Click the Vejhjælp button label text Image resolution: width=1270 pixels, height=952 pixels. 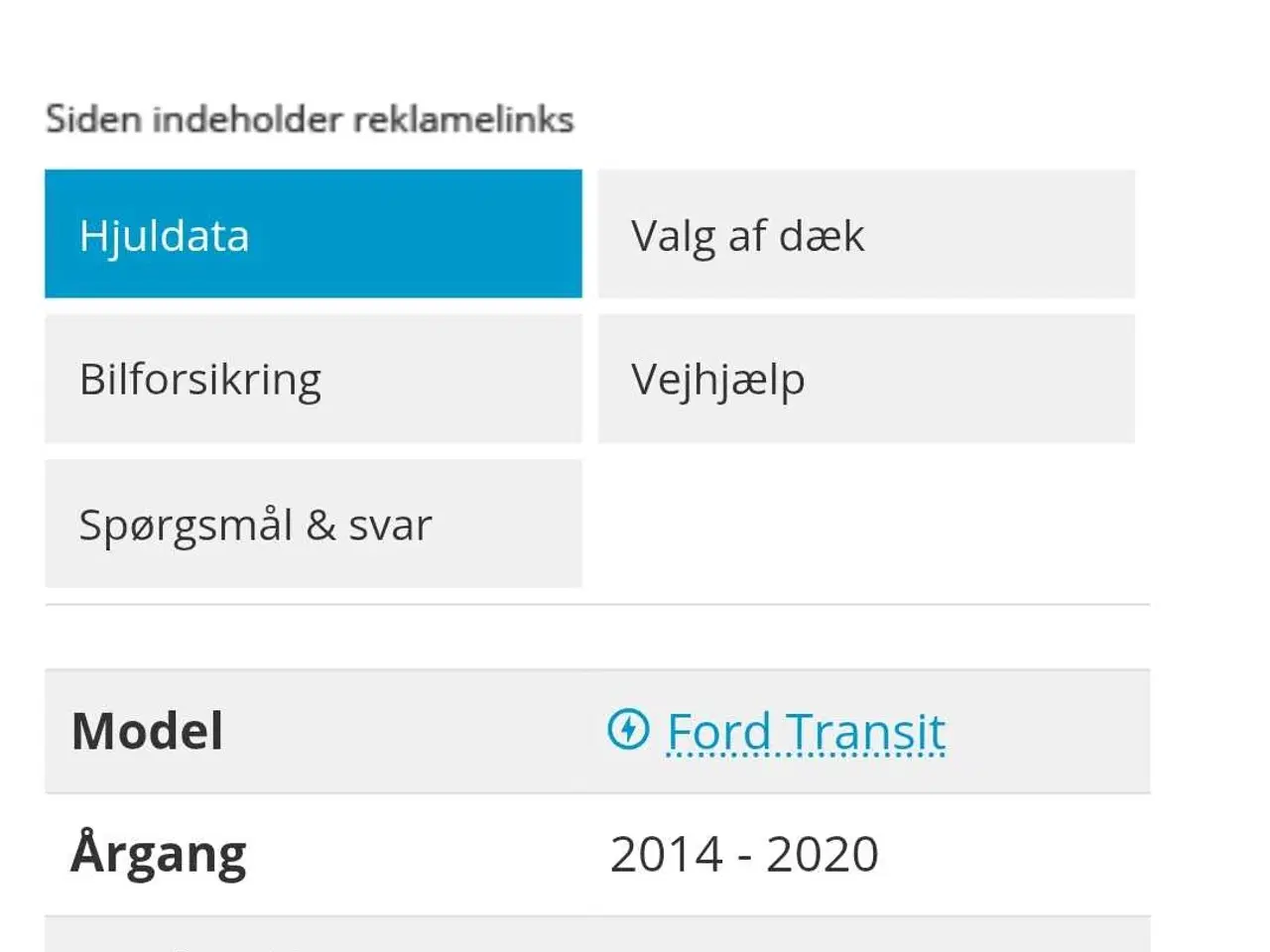[x=717, y=378]
